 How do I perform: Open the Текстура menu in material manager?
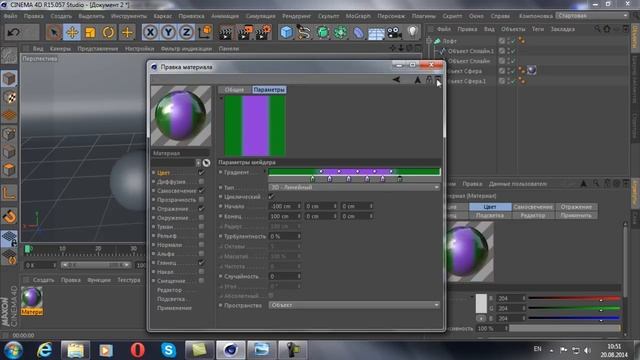(129, 280)
